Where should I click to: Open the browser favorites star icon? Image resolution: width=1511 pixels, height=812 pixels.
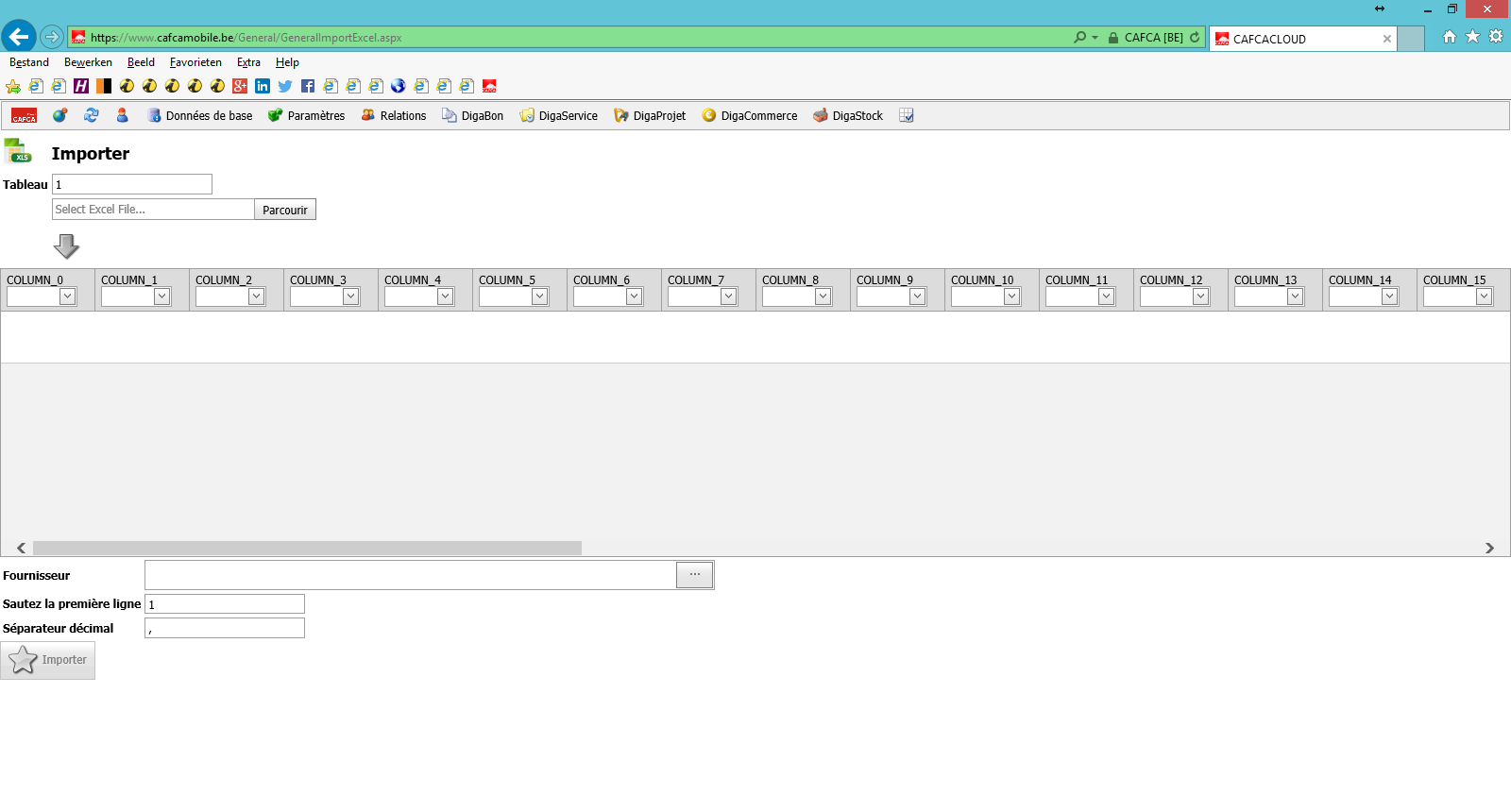click(1472, 37)
